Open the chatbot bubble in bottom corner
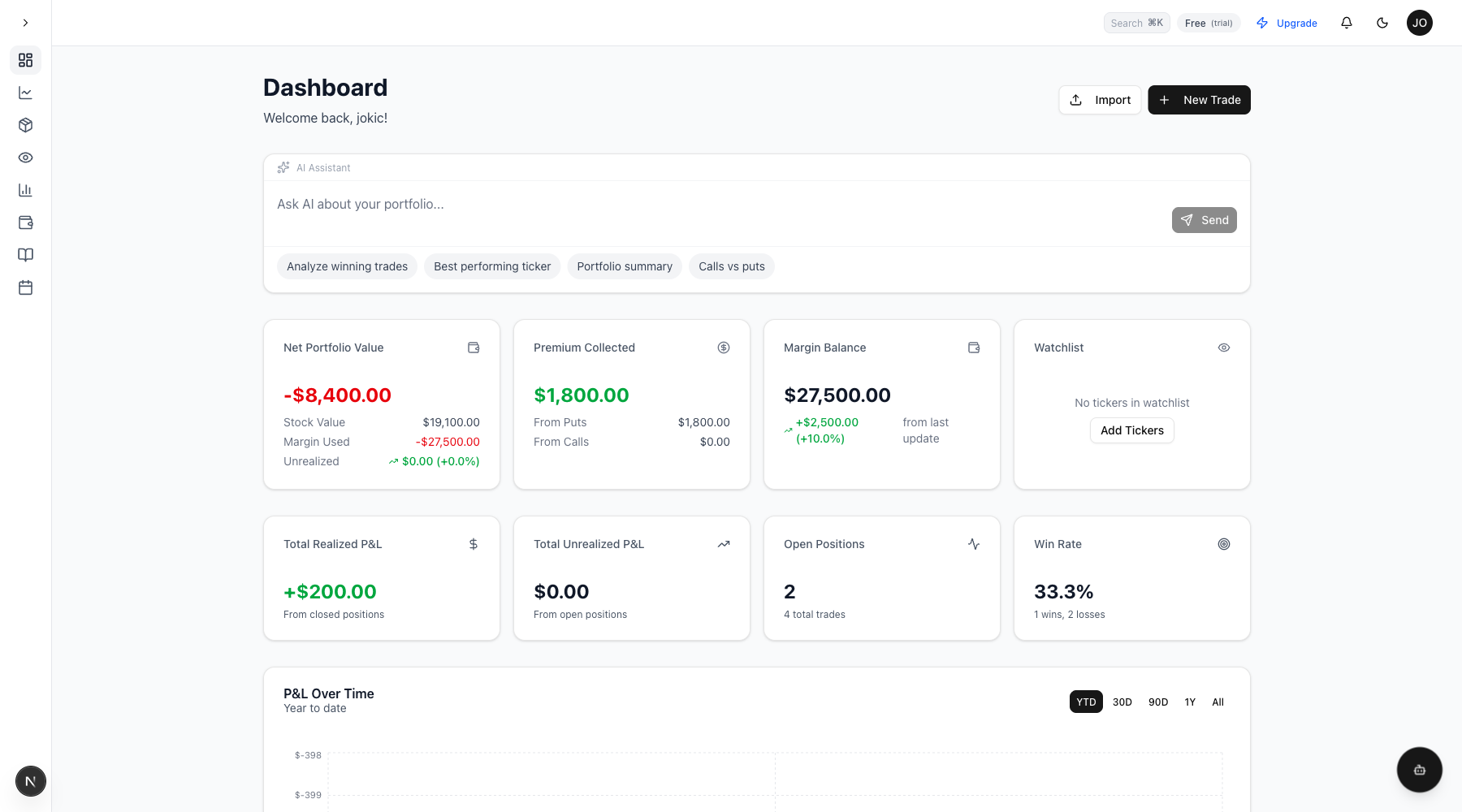1462x812 pixels. click(1419, 770)
